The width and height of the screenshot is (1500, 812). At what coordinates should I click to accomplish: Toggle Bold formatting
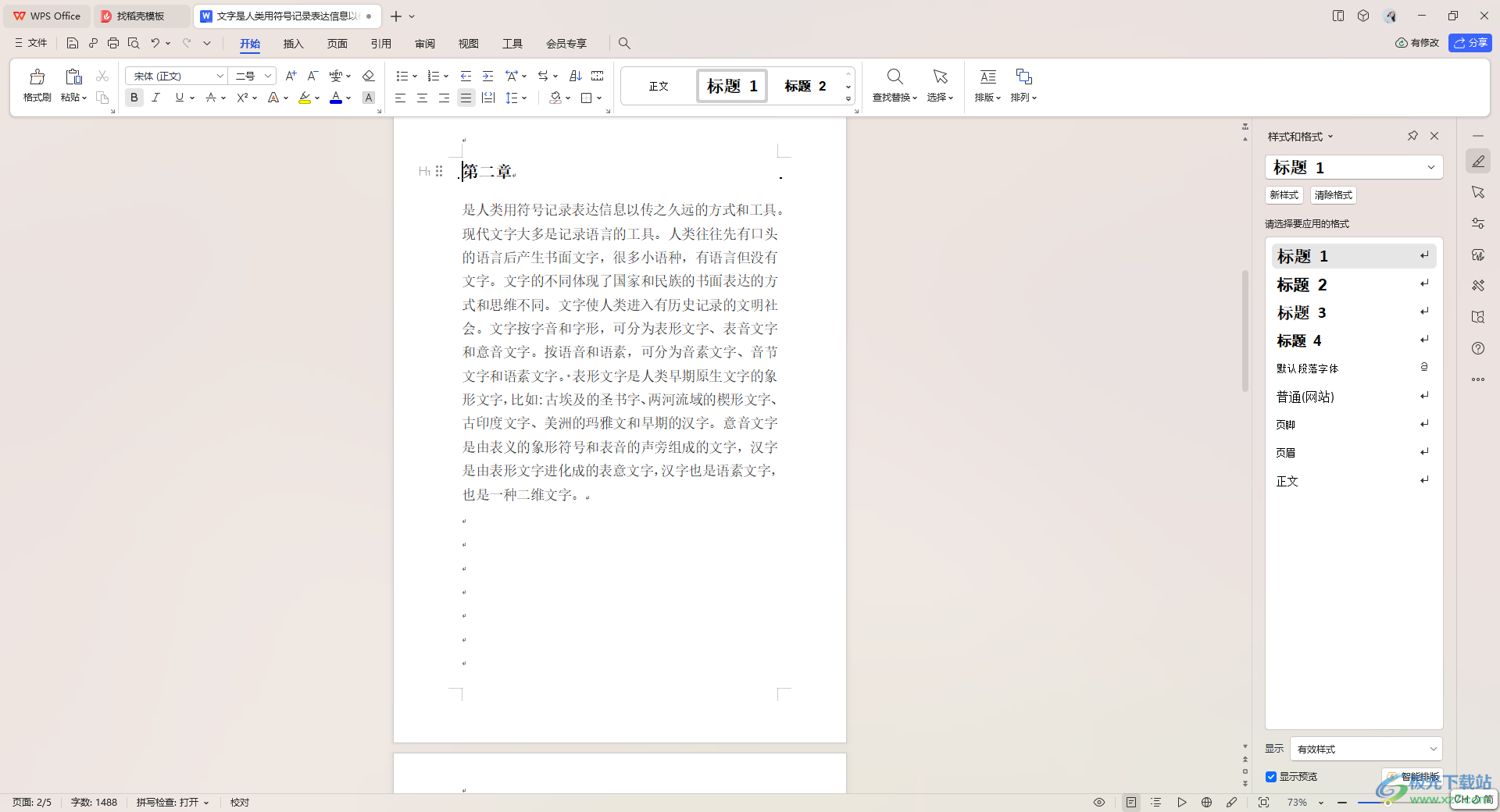pos(134,98)
